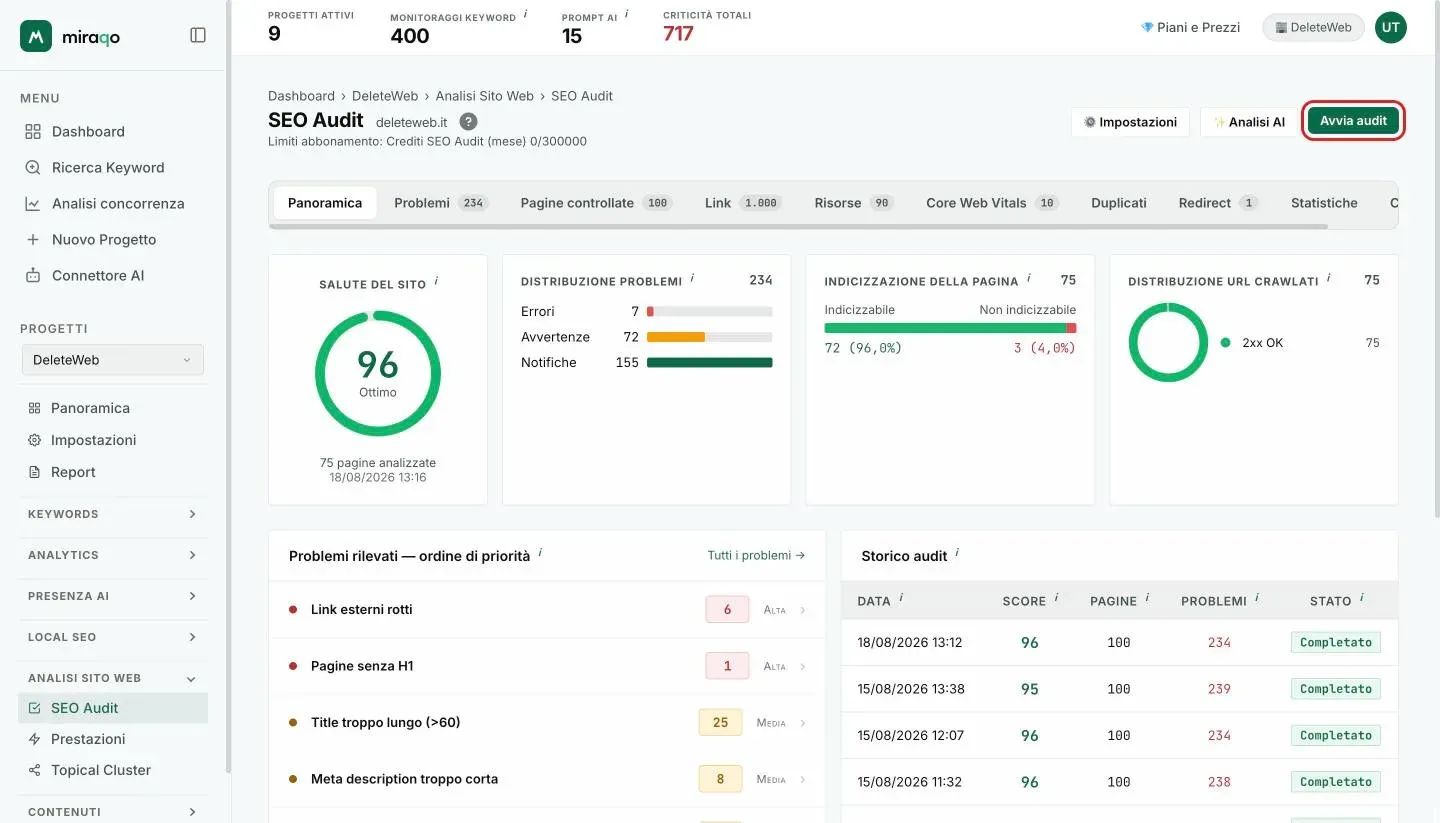Click the tab strip horizontal scrollbar
The image size is (1440, 823).
pos(798,227)
